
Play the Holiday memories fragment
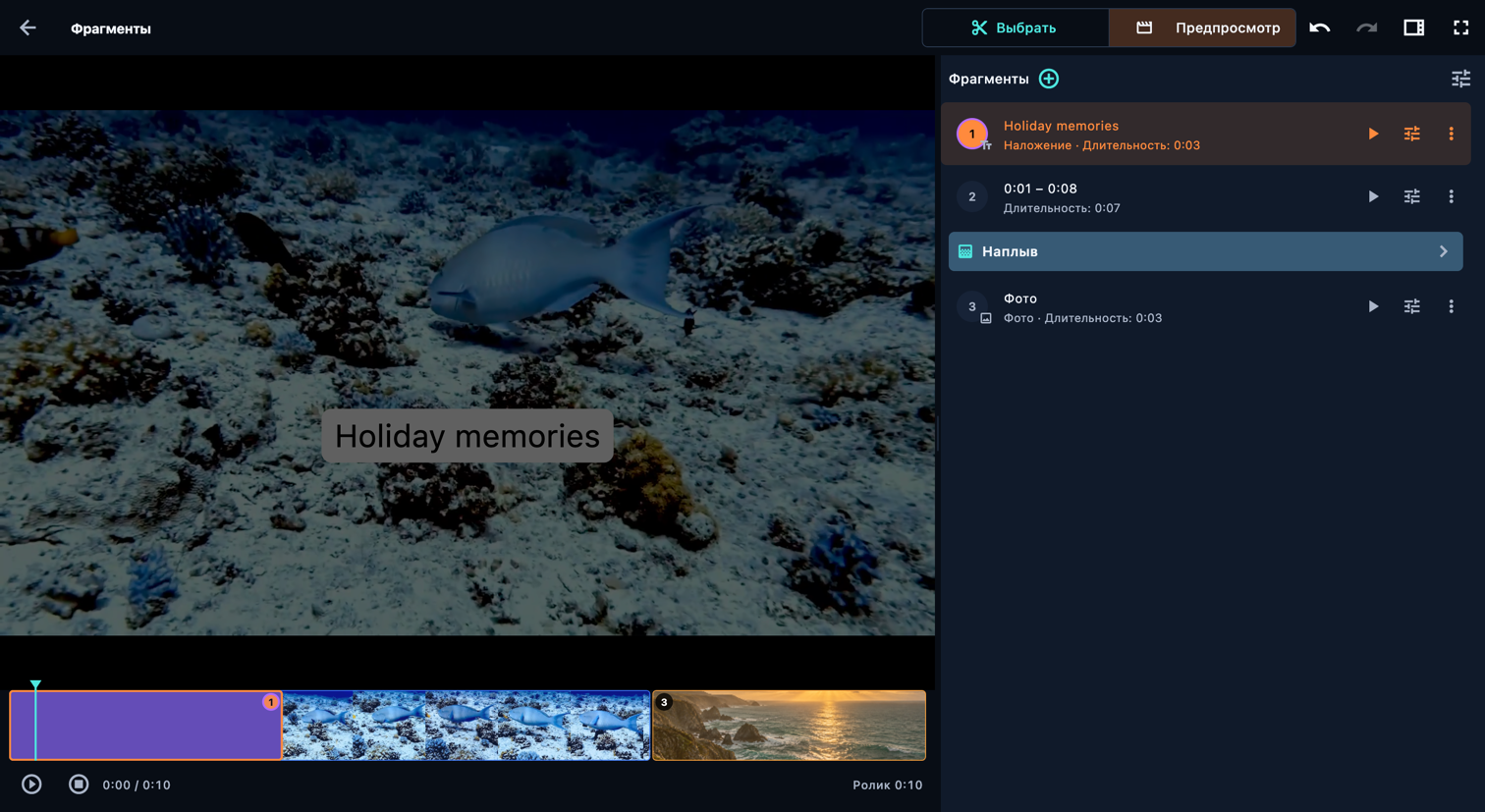click(x=1373, y=134)
